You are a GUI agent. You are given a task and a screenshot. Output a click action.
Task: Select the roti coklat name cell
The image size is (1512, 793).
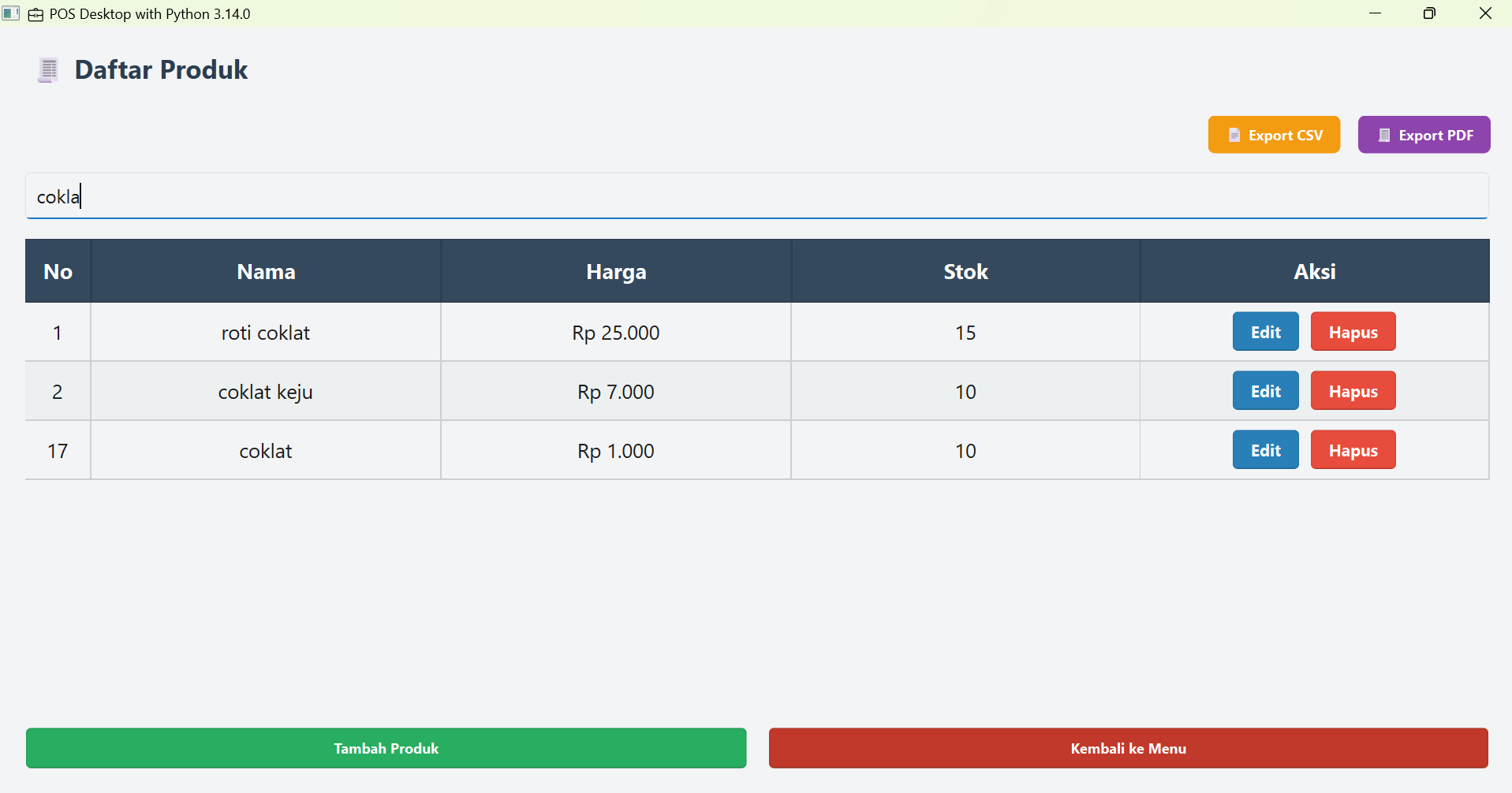(x=266, y=333)
